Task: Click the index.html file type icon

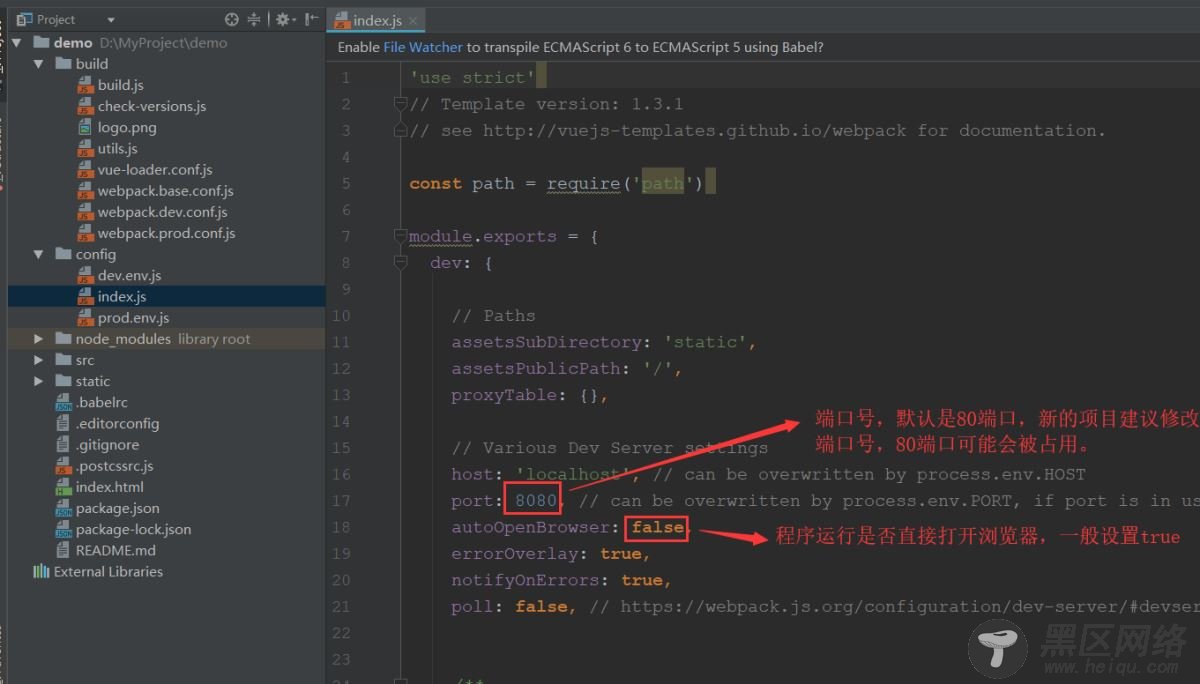Action: coord(63,487)
